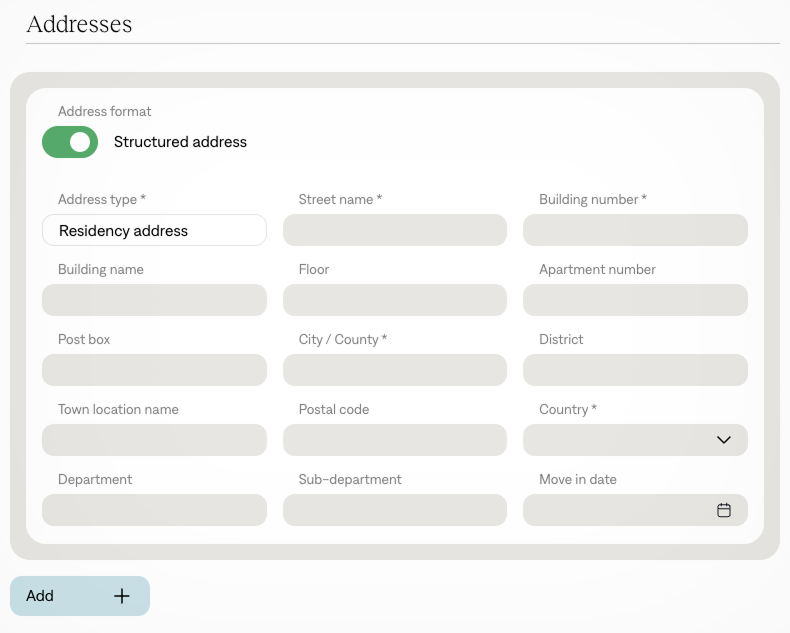Click the Post box input
Screen dimensions: 790x633
coord(154,370)
